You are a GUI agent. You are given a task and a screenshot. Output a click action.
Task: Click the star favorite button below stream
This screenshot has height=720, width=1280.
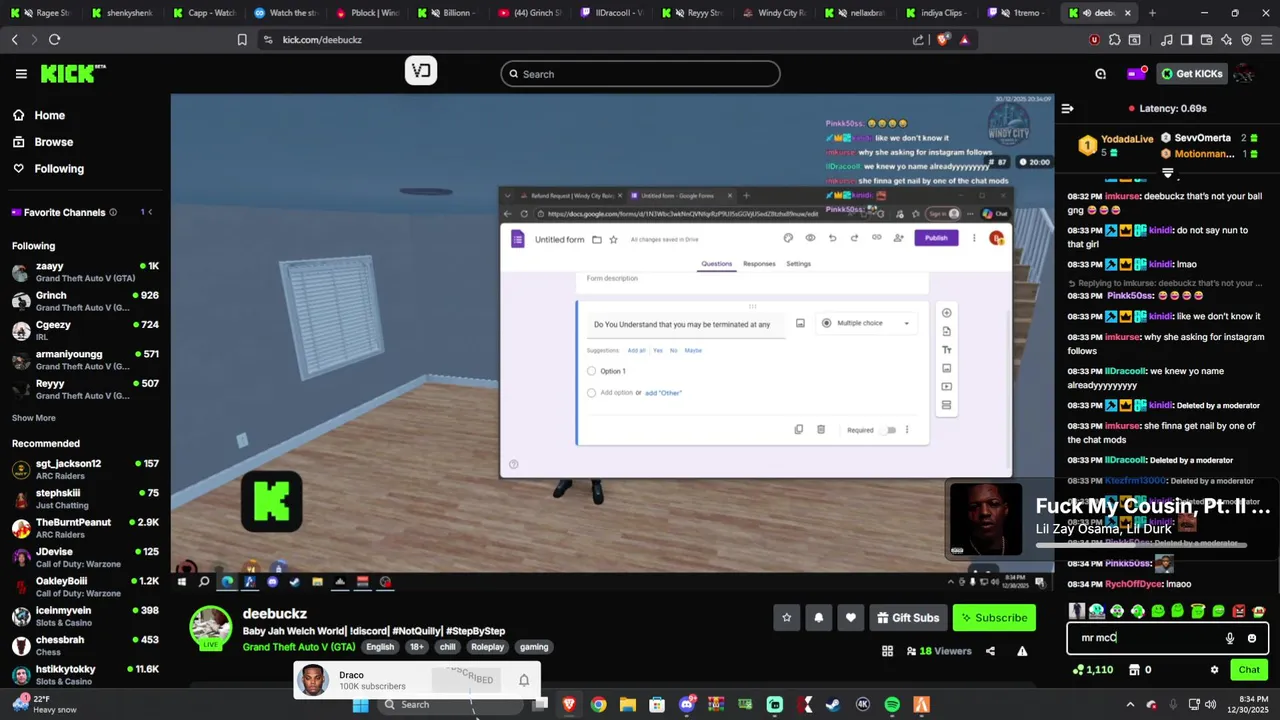click(786, 618)
